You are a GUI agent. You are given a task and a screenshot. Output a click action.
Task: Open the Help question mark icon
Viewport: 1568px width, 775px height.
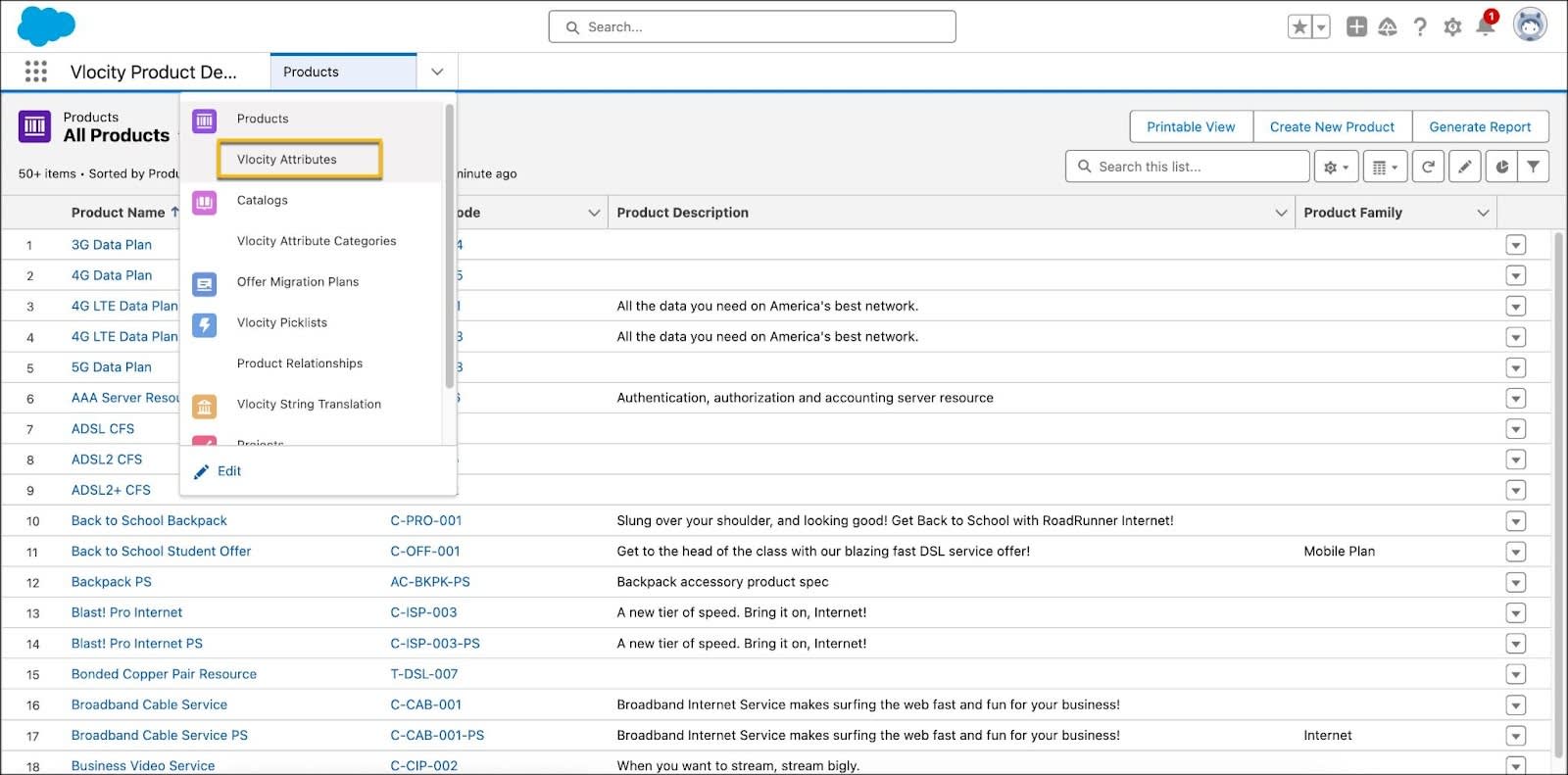tap(1420, 27)
